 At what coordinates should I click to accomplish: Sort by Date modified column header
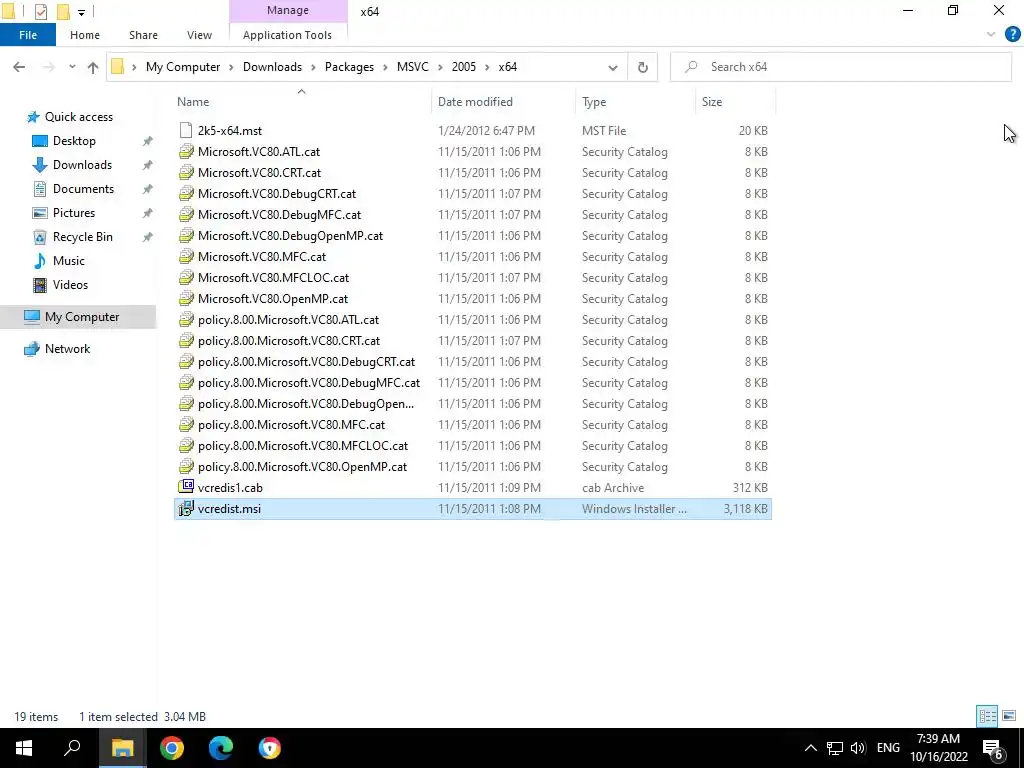pos(475,102)
